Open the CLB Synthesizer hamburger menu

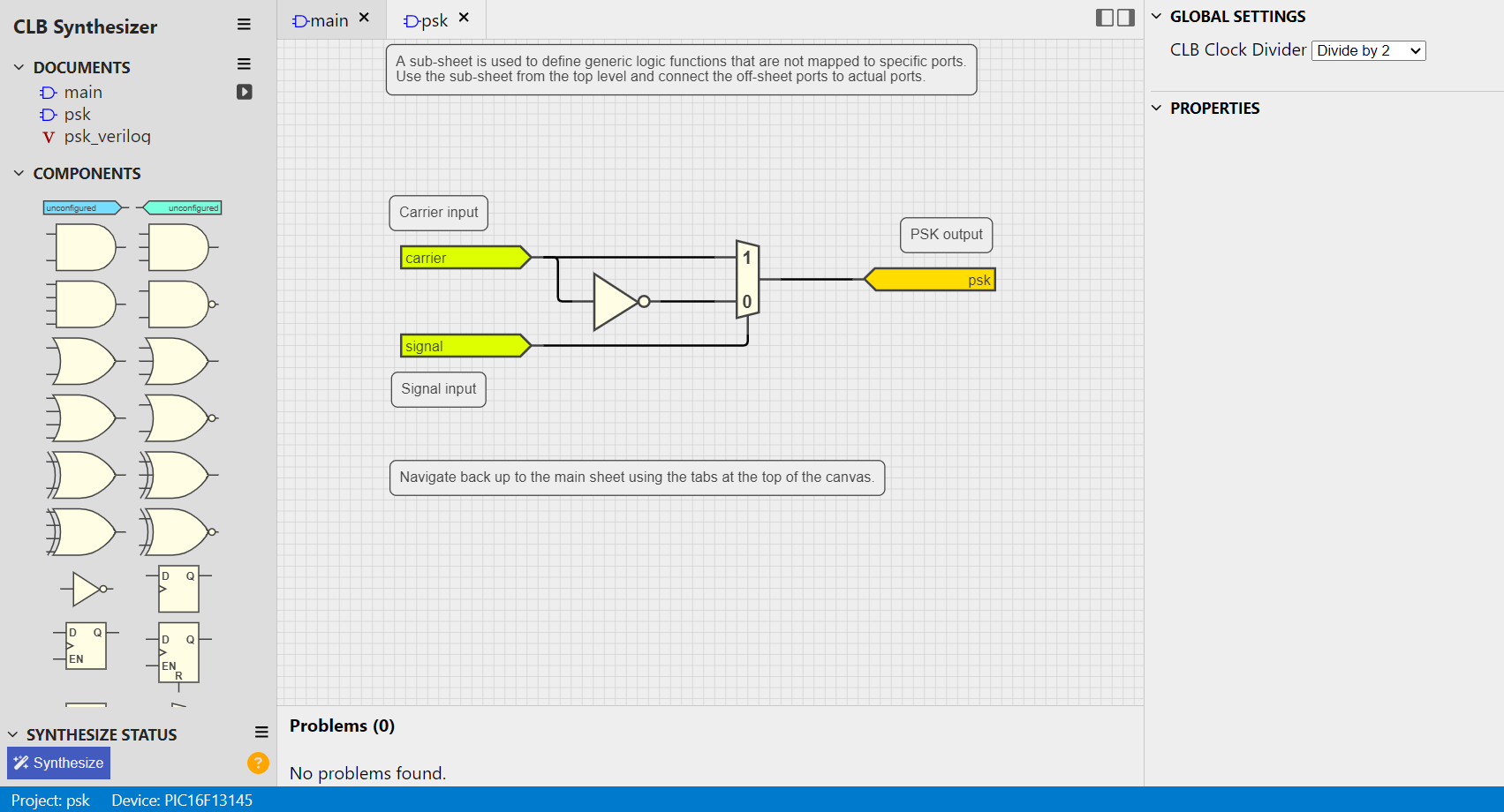244,25
